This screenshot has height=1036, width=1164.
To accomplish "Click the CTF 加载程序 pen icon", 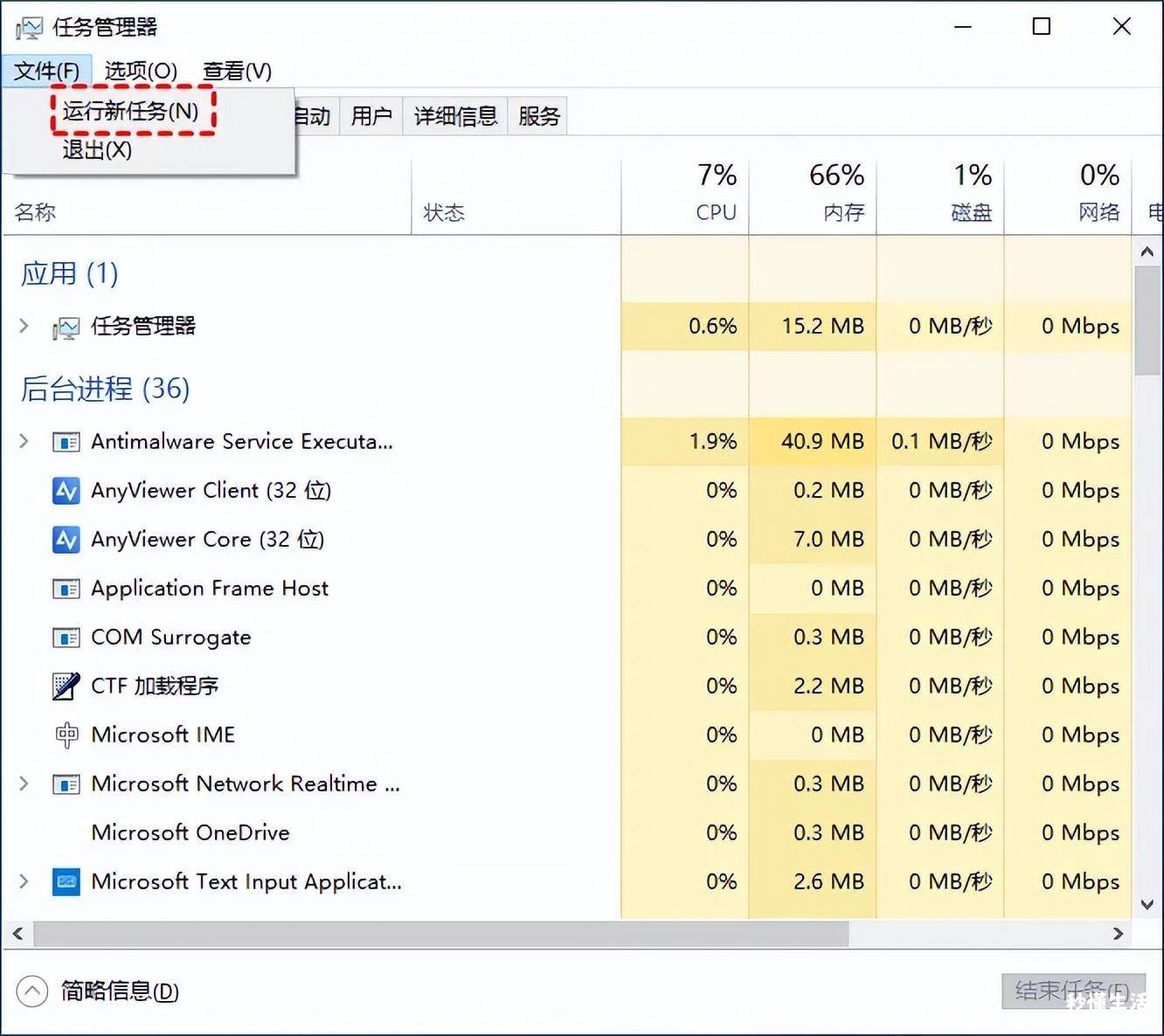I will tap(66, 687).
